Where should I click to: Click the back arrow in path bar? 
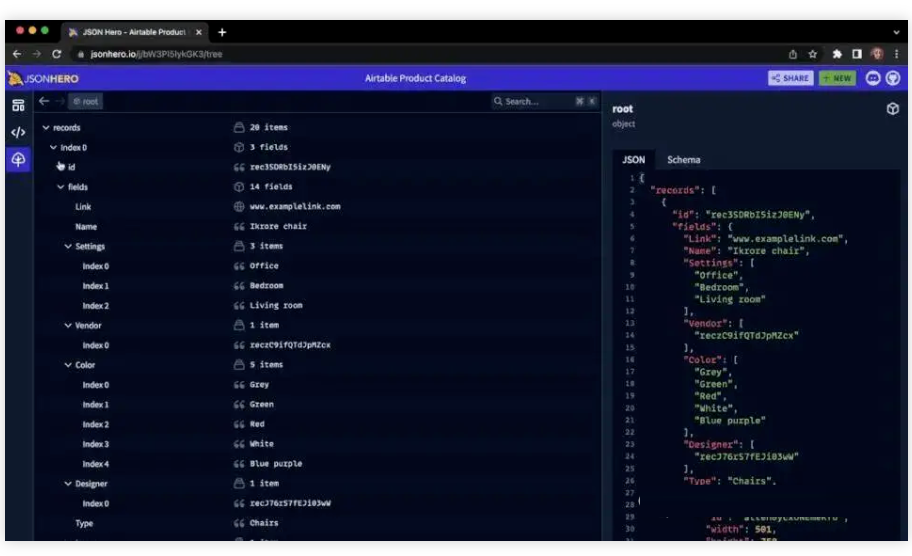pyautogui.click(x=44, y=101)
